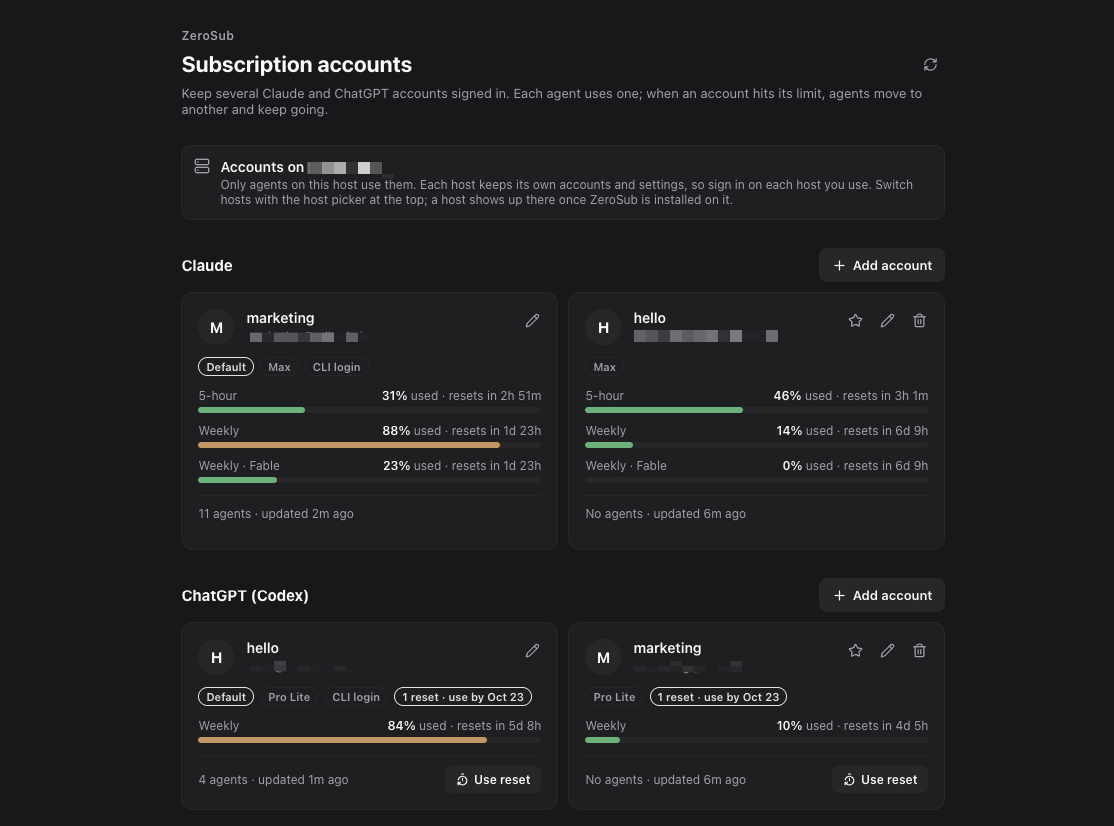1114x826 pixels.
Task: Add a new Claude account
Action: coord(882,265)
